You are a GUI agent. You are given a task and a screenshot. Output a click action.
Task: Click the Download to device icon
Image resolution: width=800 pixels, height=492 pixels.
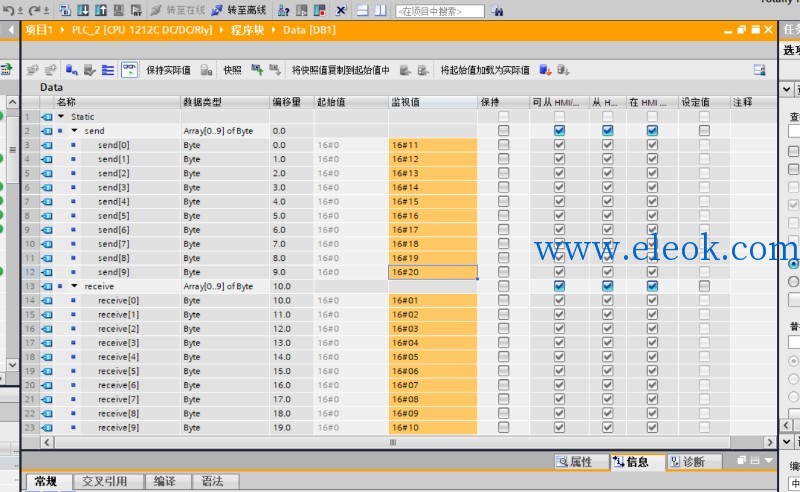[83, 10]
